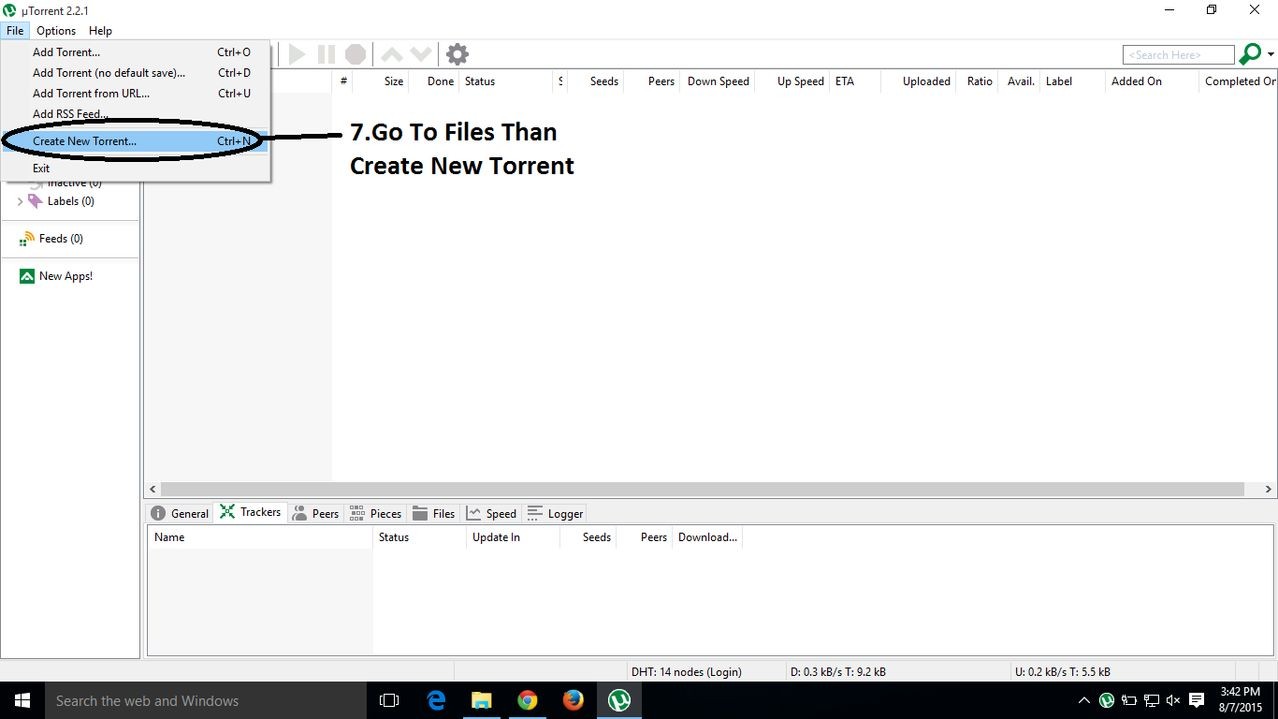
Task: Click the µTorrent taskbar icon
Action: pyautogui.click(x=619, y=701)
